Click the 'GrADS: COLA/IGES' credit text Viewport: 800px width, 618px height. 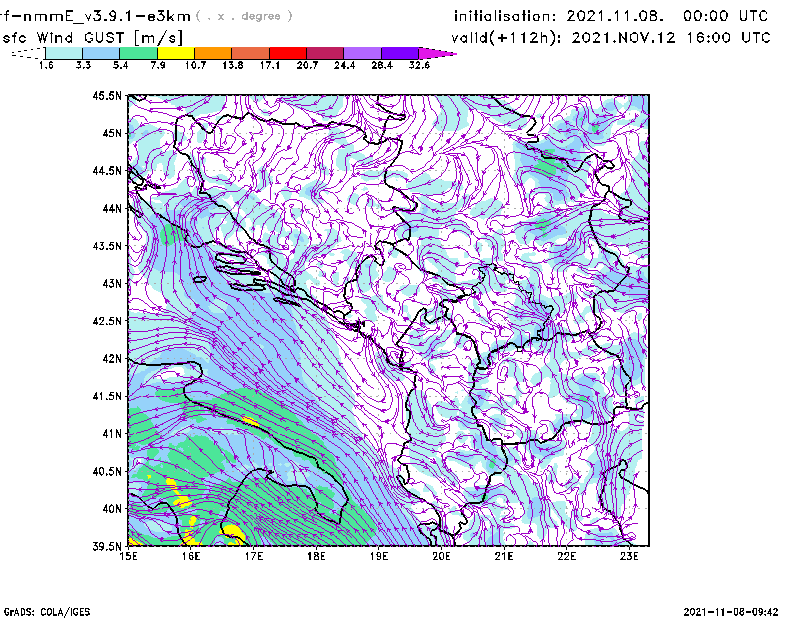(x=47, y=612)
